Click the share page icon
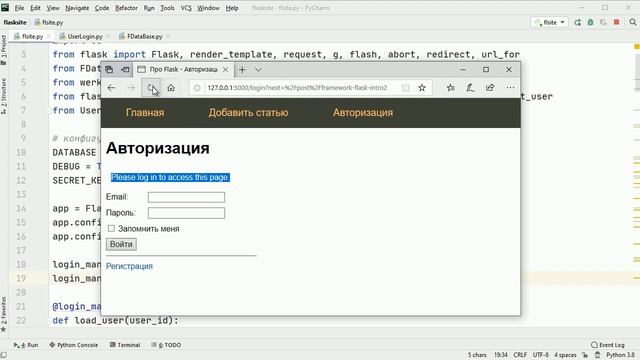640x360 pixels. [x=490, y=88]
